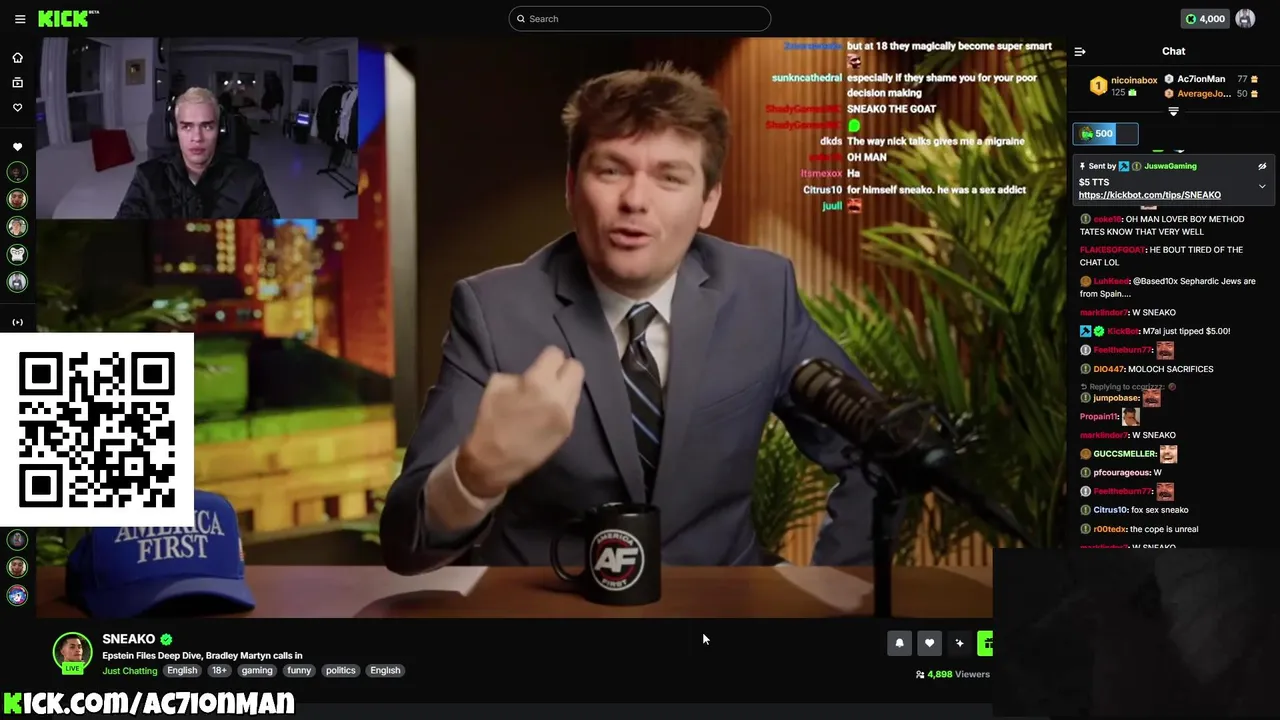Image resolution: width=1280 pixels, height=720 pixels.
Task: Click GUCCSMELLER username in chat
Action: point(1125,454)
